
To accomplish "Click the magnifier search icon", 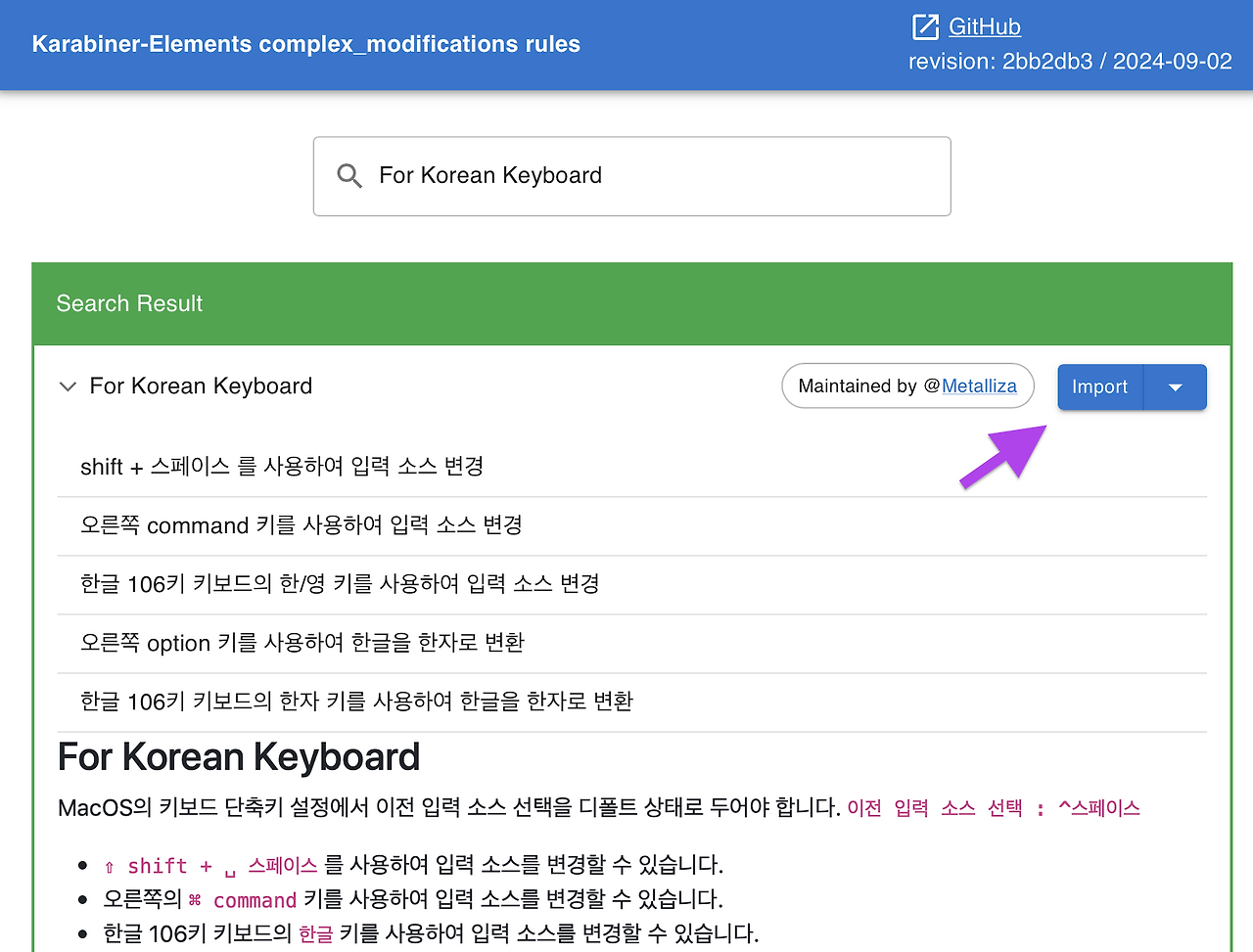I will pyautogui.click(x=349, y=176).
